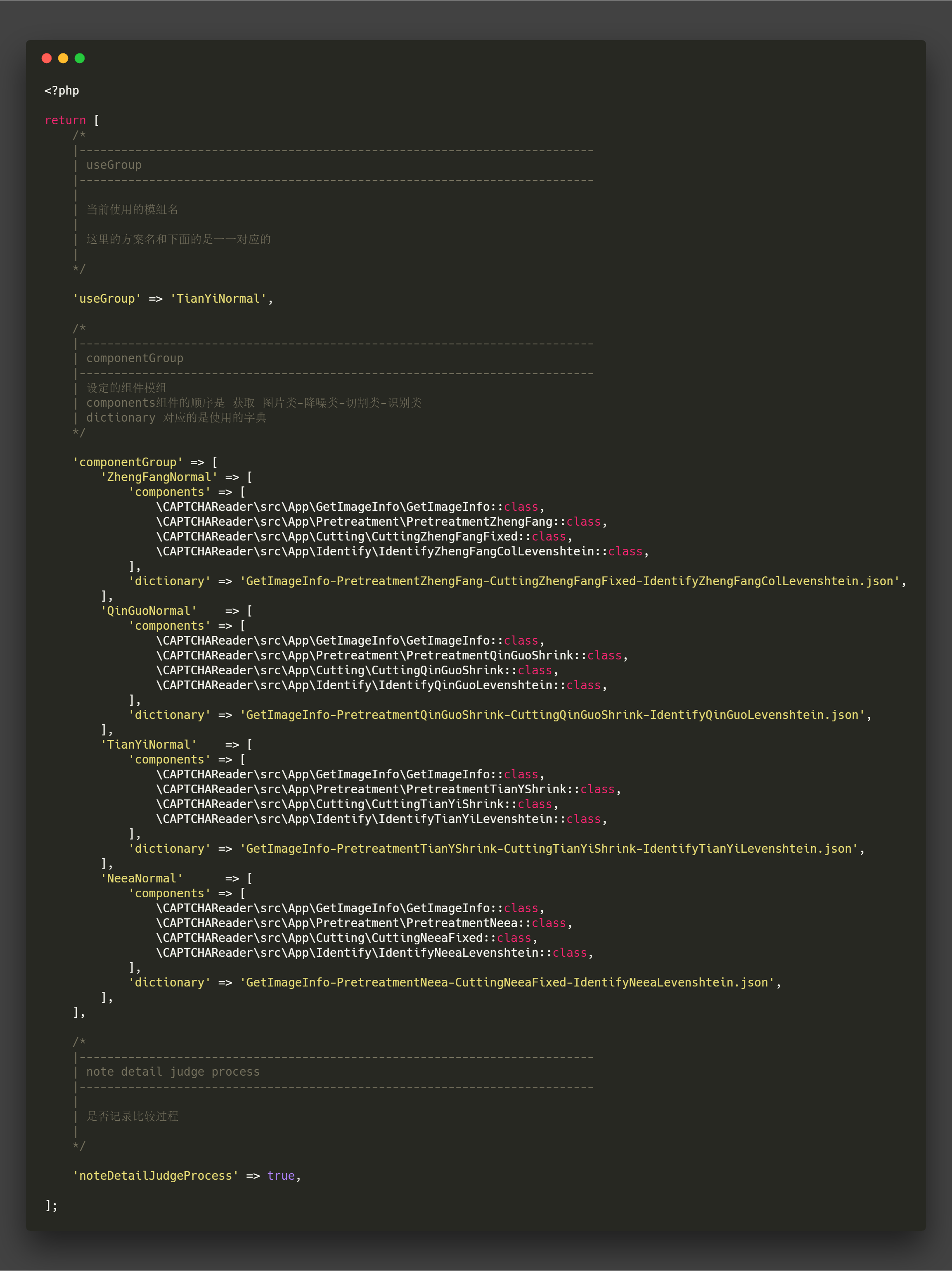The height and width of the screenshot is (1271, 952).
Task: Click the CuttingQinGuoShrink class line
Action: (357, 670)
